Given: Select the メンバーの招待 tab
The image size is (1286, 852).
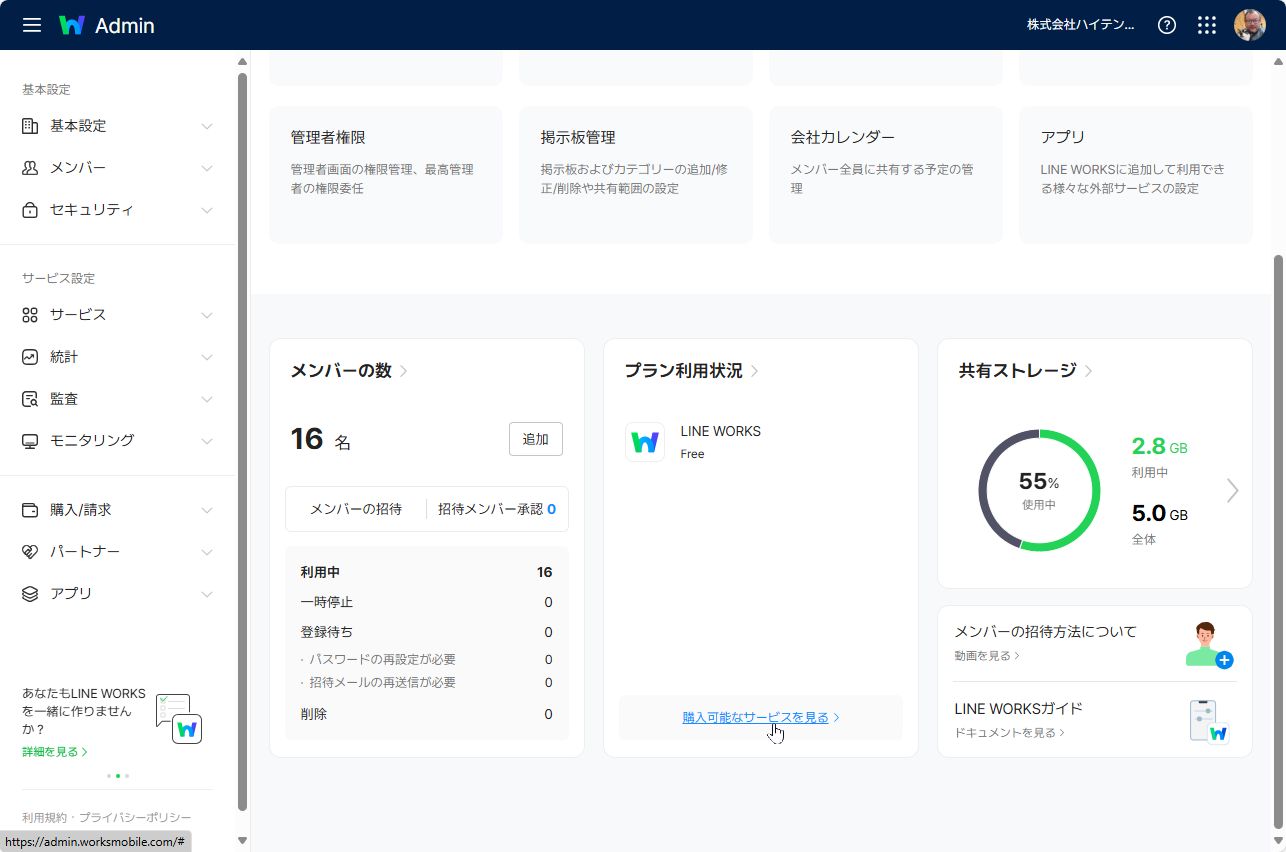Looking at the screenshot, I should tap(356, 509).
